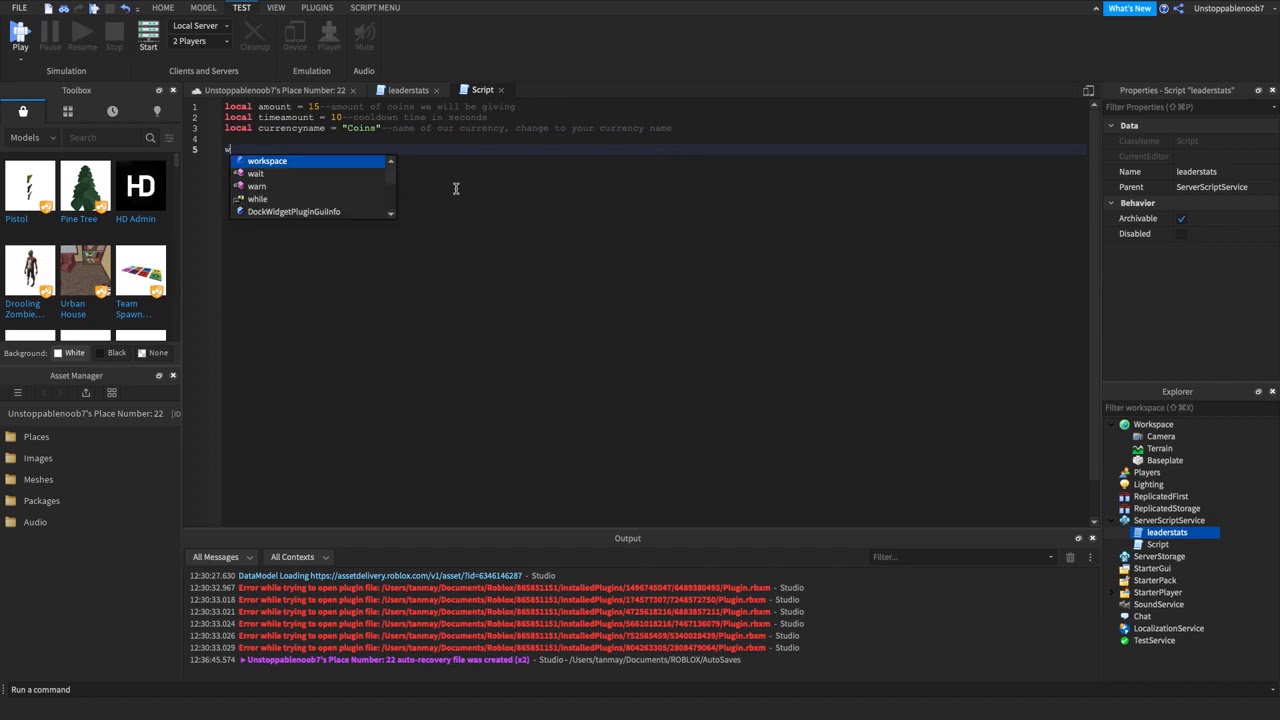Open the What's New button

click(1129, 8)
